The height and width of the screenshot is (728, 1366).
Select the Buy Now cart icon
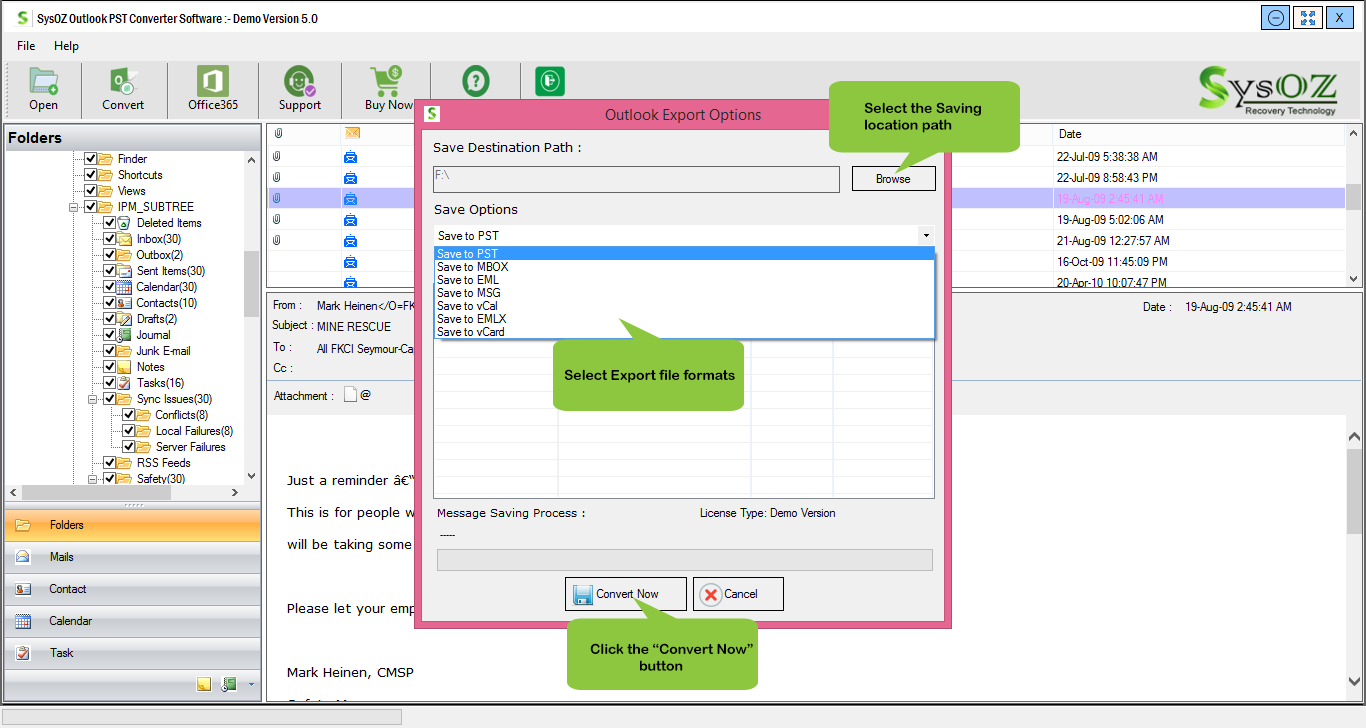point(388,88)
